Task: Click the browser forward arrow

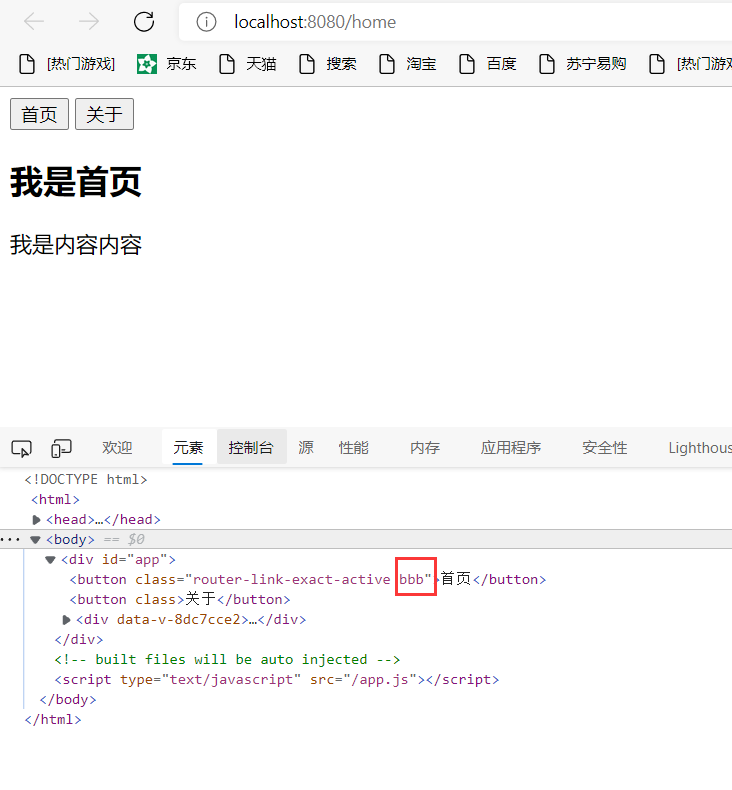Action: pyautogui.click(x=89, y=22)
